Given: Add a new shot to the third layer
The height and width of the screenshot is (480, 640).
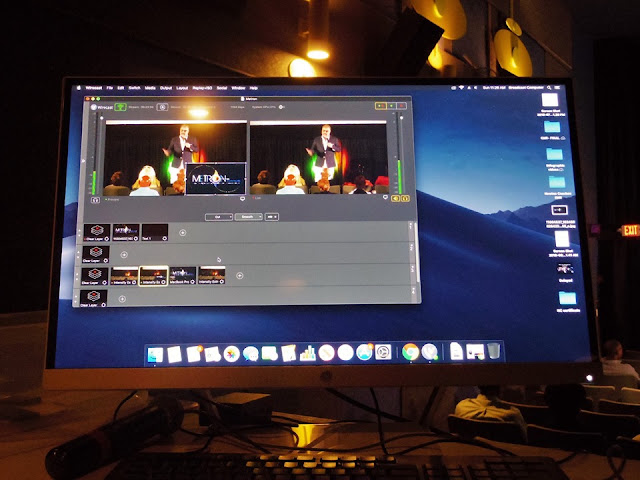Looking at the screenshot, I should click(x=240, y=276).
